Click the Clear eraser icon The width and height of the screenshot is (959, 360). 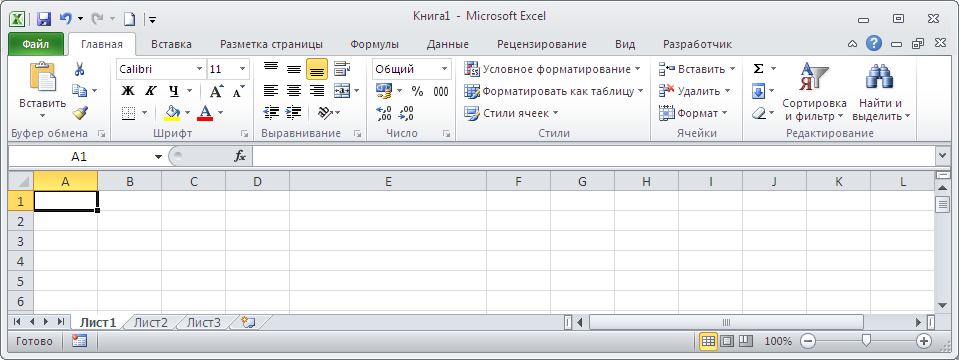coord(758,113)
